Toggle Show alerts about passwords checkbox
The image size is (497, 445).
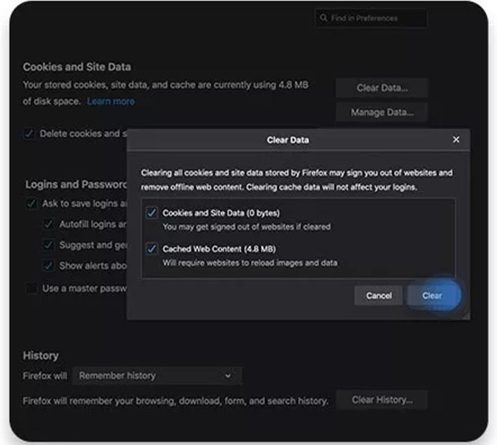[x=48, y=266]
